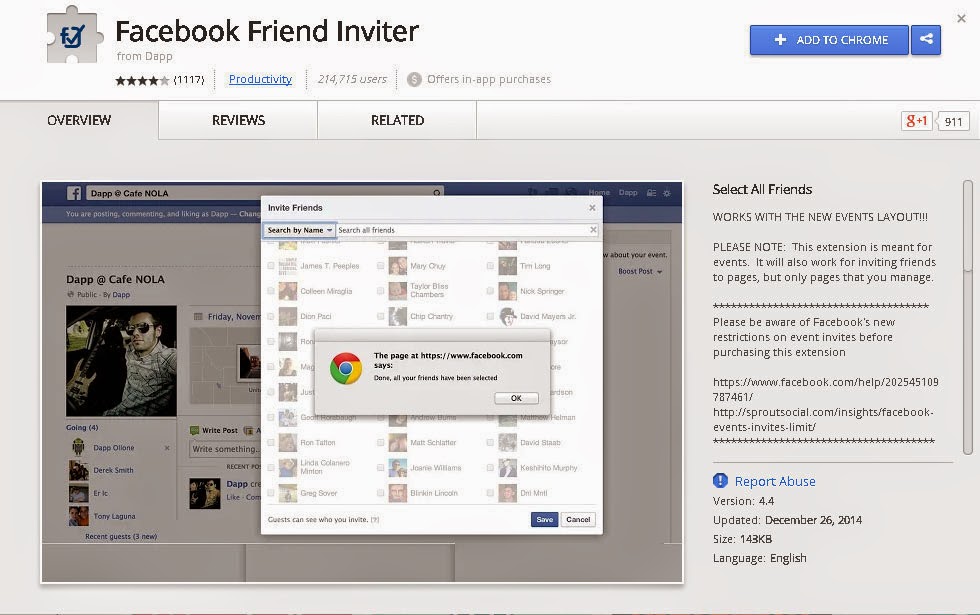
Task: Click Derek Smith's avatar in the Going list
Action: click(78, 470)
